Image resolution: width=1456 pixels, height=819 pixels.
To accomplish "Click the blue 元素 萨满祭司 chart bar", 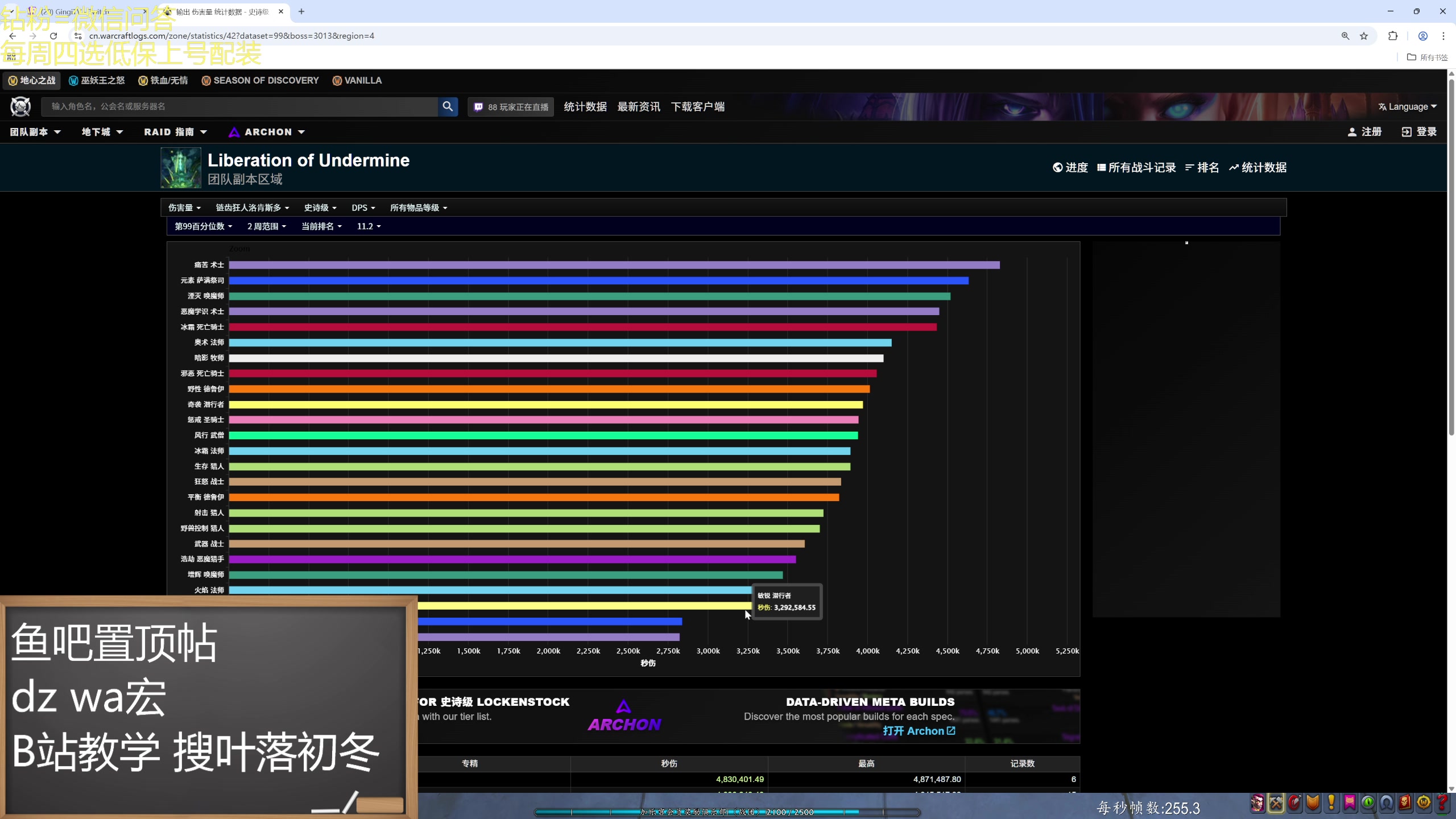I will pyautogui.click(x=598, y=280).
